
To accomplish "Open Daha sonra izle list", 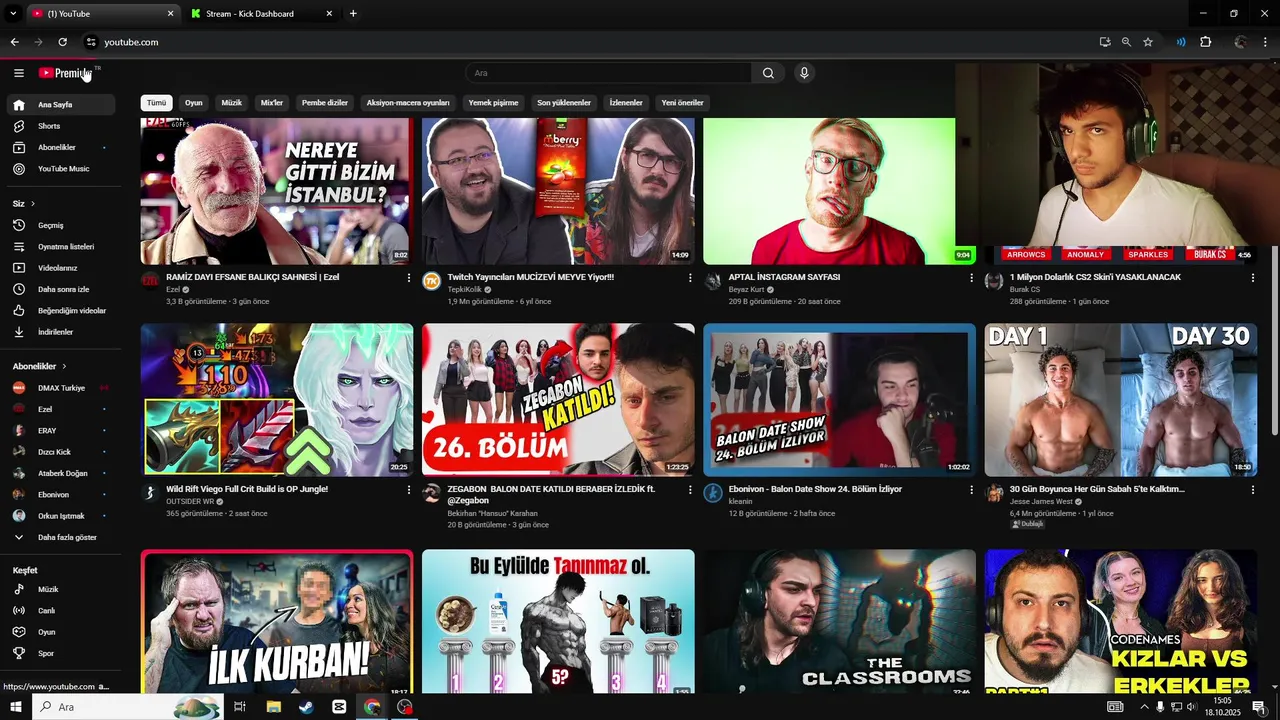I will click(60, 289).
